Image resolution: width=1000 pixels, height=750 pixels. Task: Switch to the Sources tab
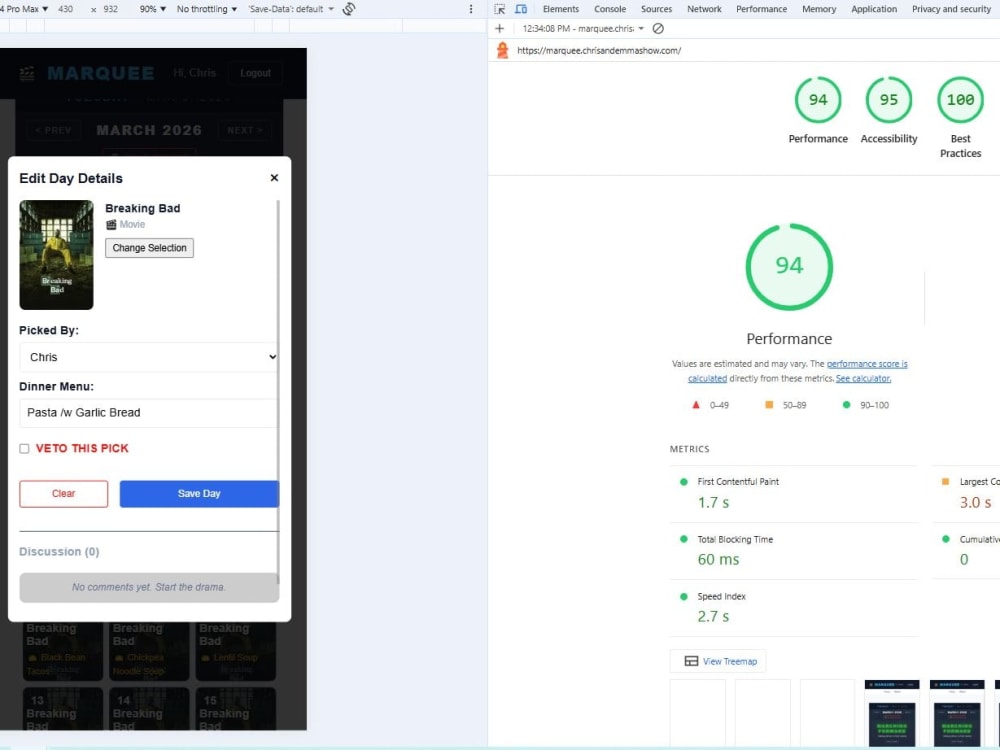(656, 9)
